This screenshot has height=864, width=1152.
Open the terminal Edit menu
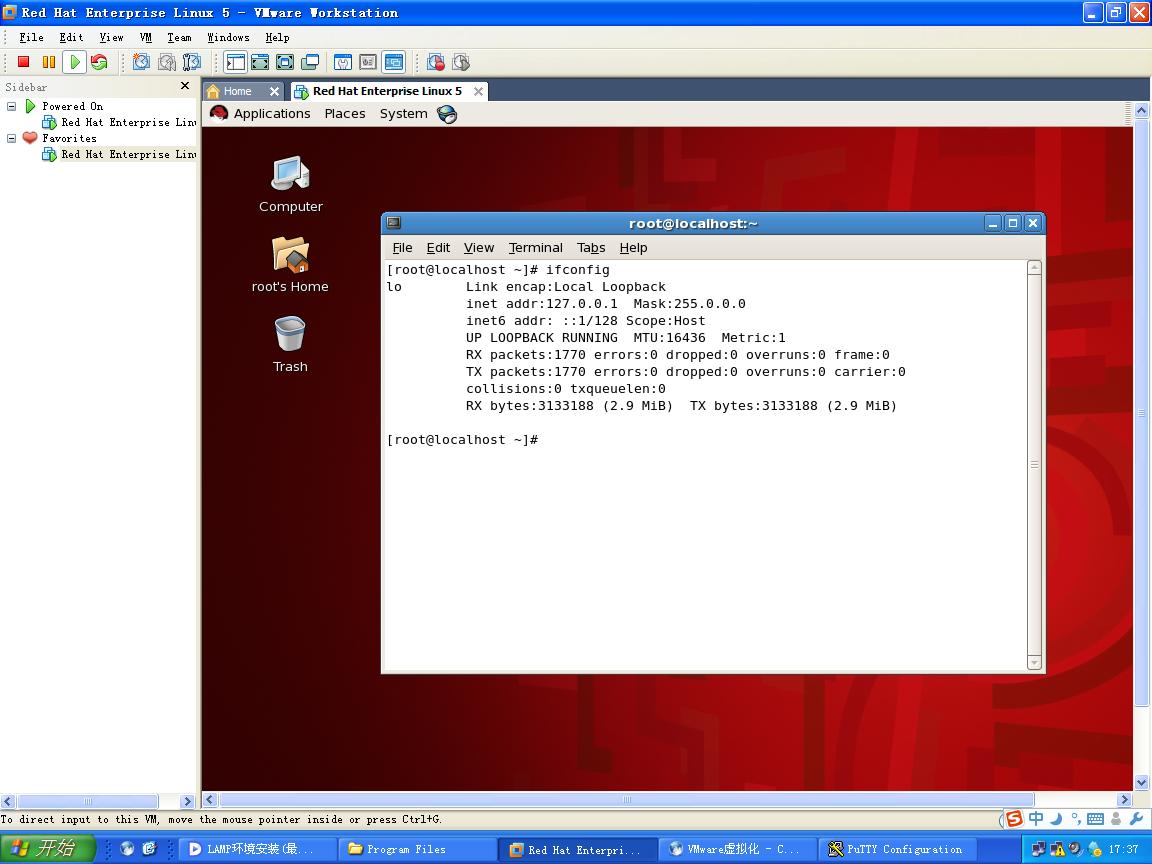point(438,248)
